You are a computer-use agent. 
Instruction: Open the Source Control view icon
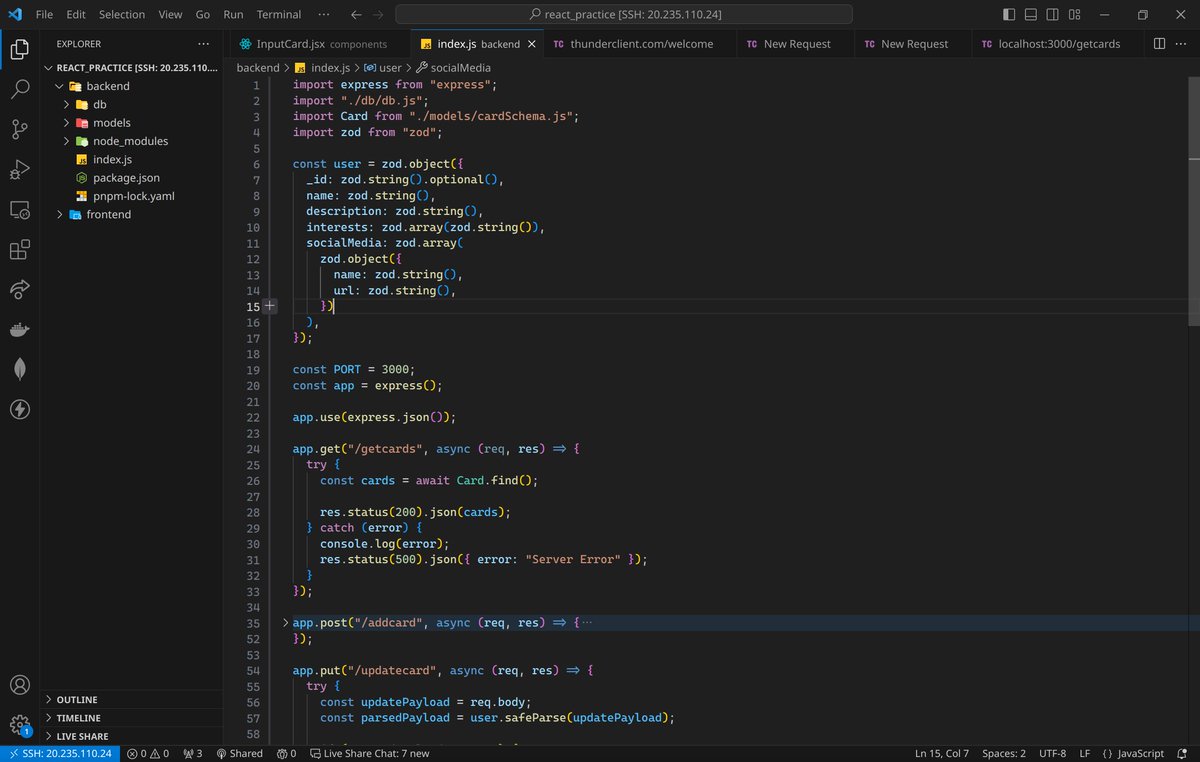click(x=19, y=129)
